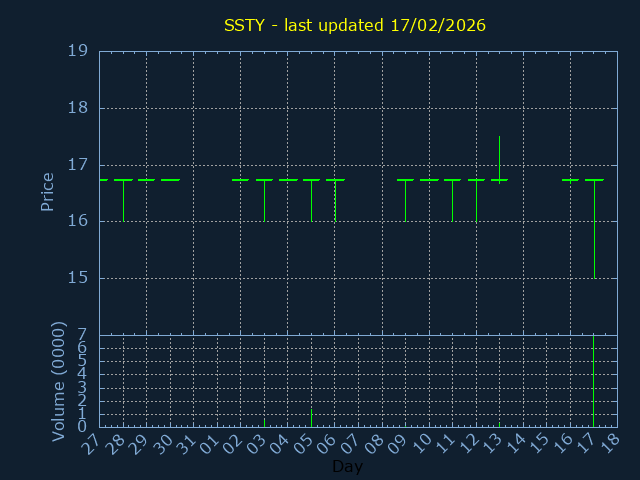Click the tall volume bar at day 17

pyautogui.click(x=594, y=380)
